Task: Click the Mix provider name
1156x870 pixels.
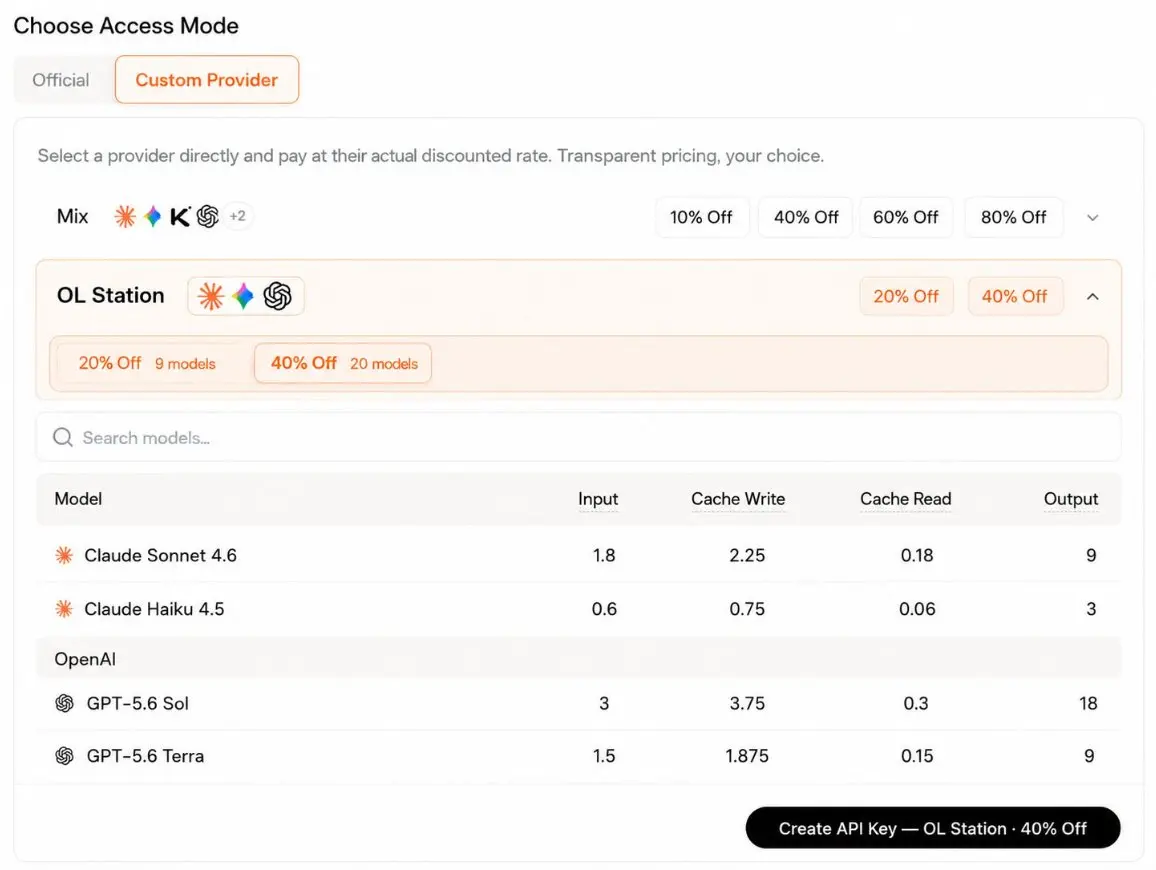Action: pos(72,216)
